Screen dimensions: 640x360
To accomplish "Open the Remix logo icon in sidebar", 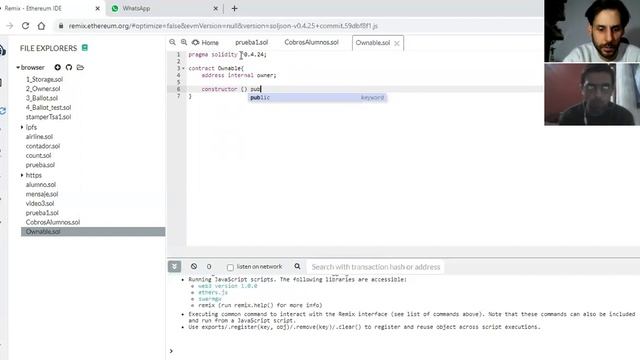I will (x=2, y=51).
